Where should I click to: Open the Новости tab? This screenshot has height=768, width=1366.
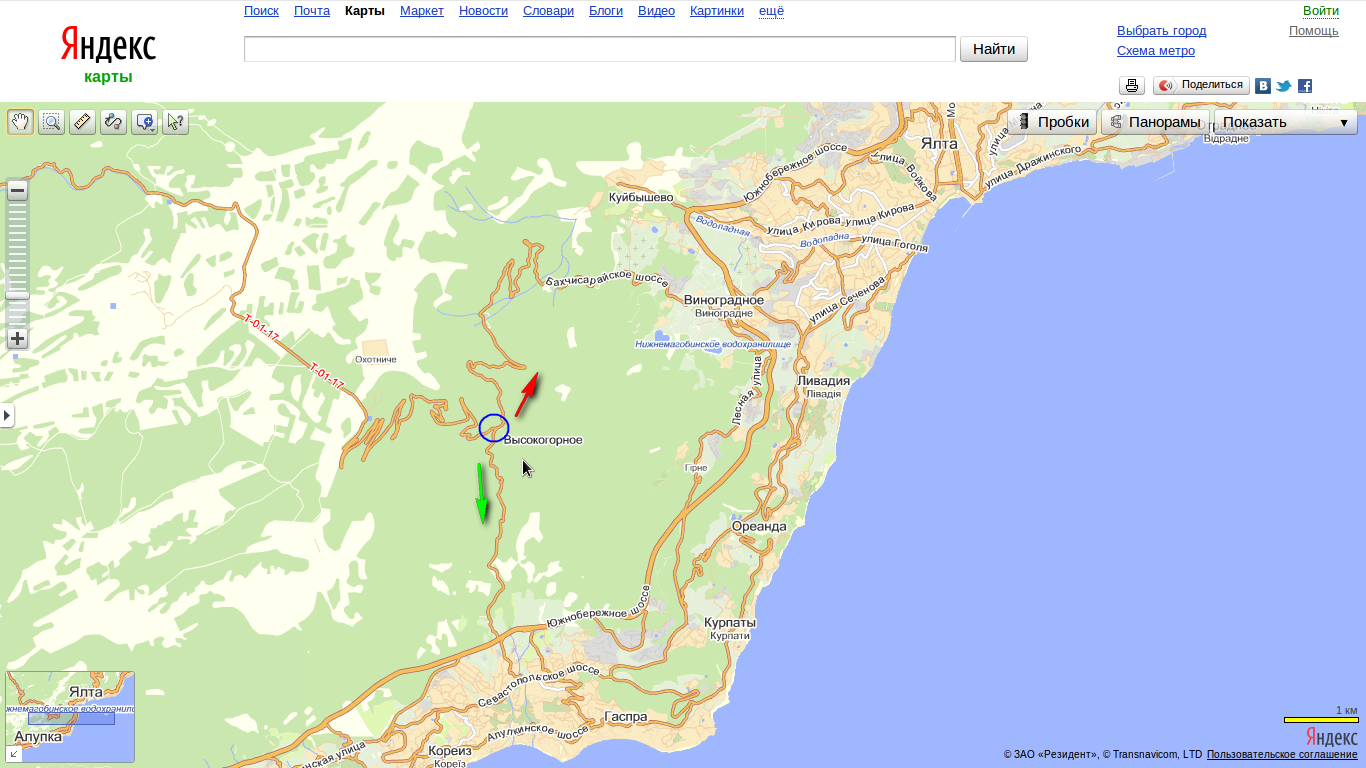(482, 11)
